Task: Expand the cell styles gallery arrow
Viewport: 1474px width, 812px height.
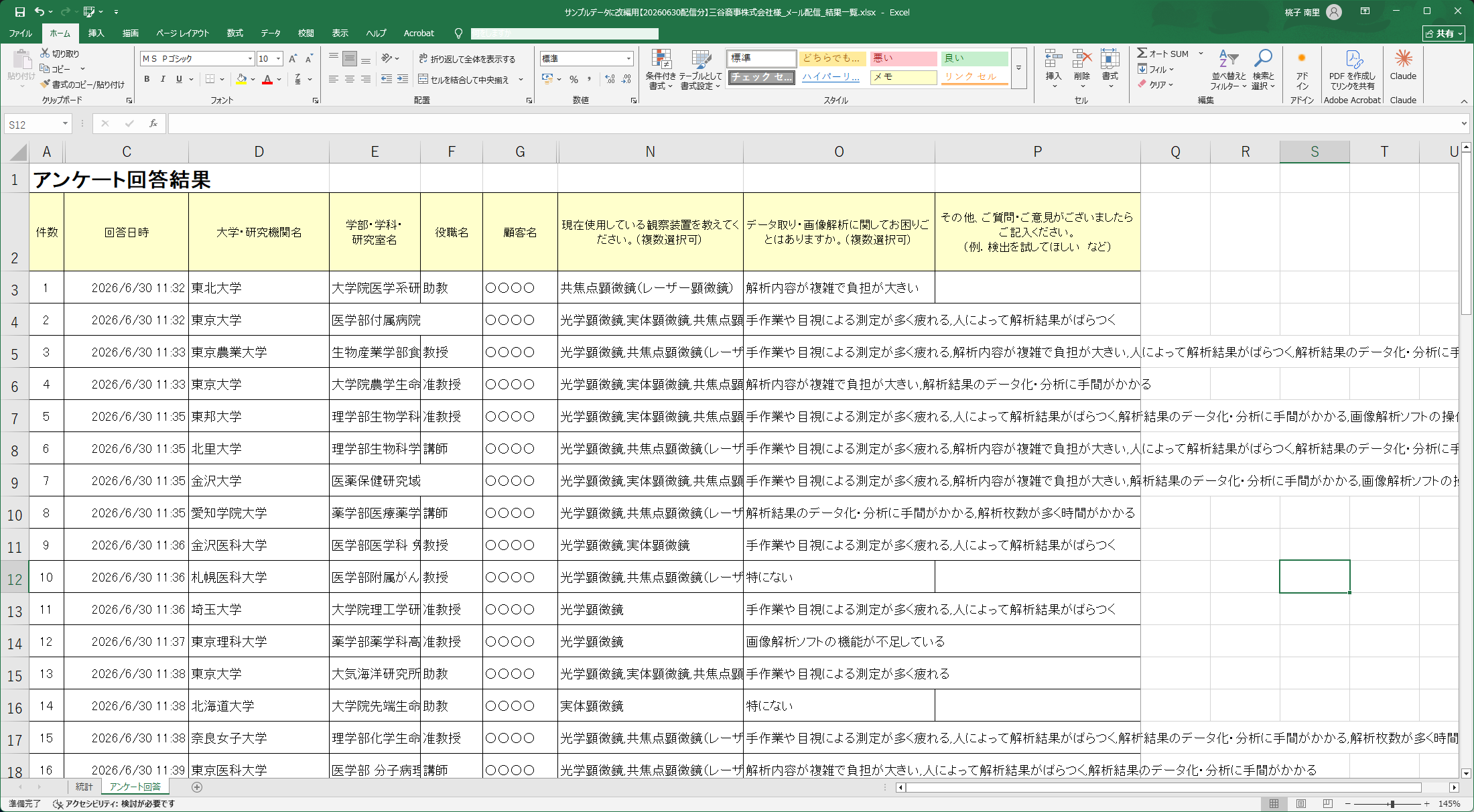Action: click(1018, 68)
